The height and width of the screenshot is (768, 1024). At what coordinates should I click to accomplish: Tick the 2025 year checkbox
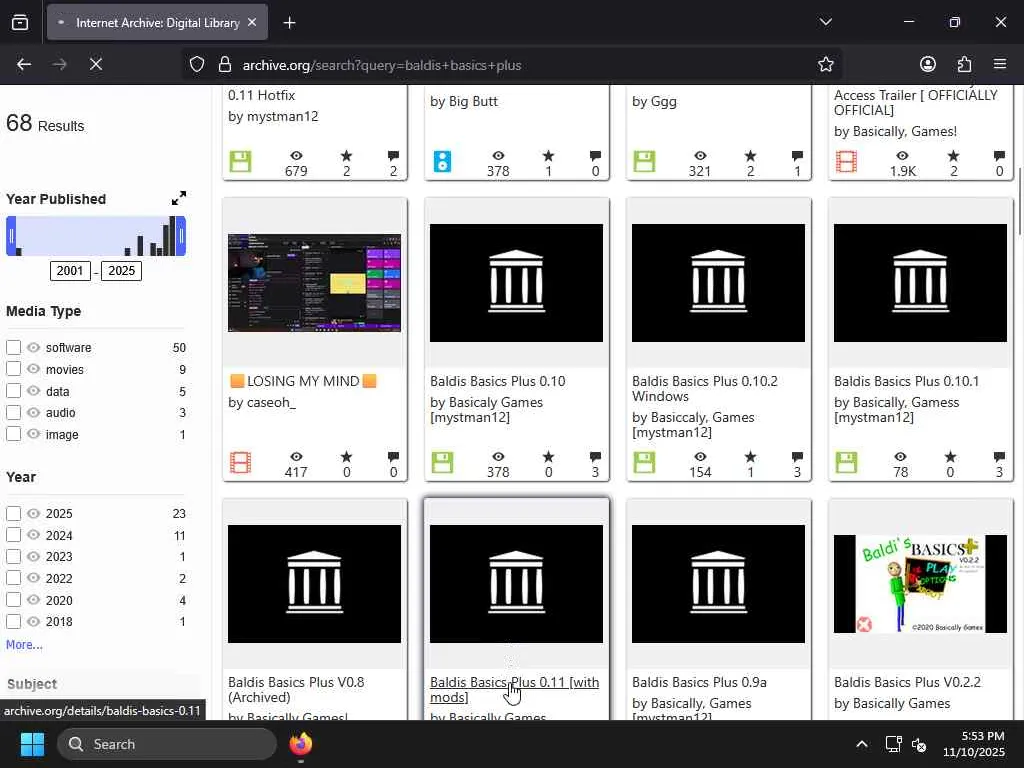(14, 513)
